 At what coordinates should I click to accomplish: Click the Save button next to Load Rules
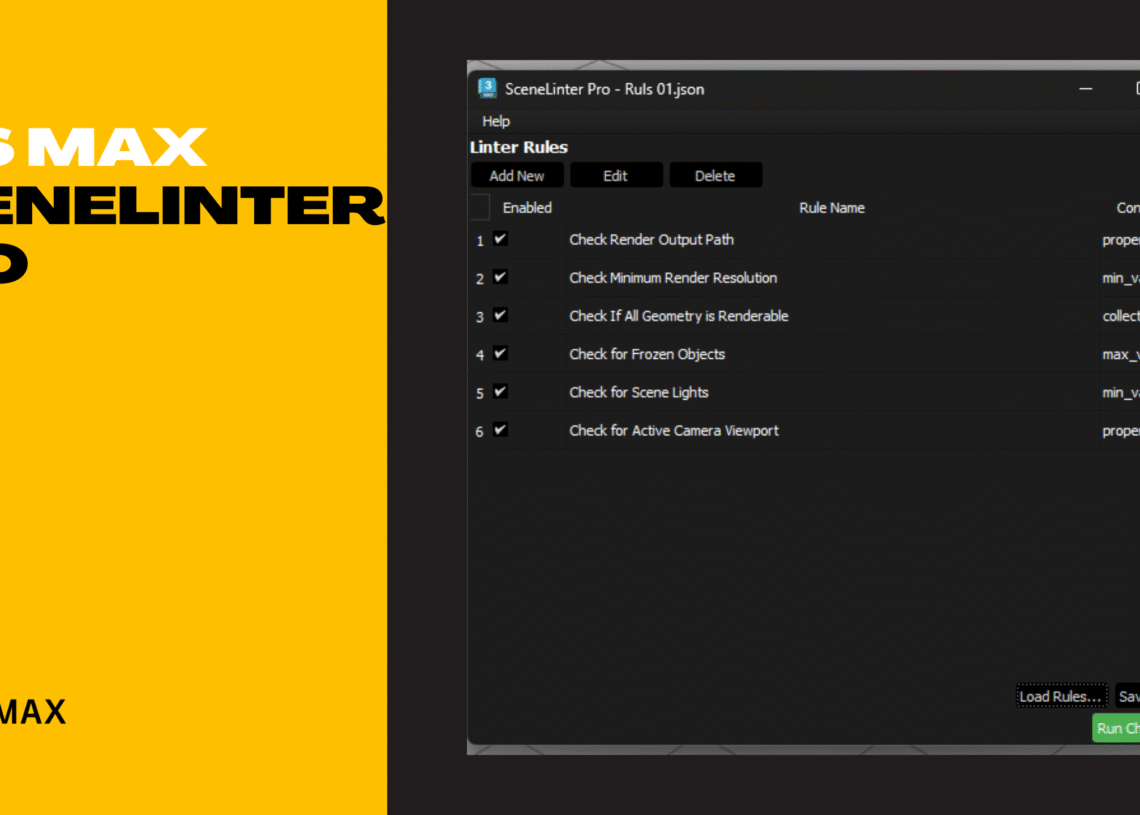click(1130, 695)
